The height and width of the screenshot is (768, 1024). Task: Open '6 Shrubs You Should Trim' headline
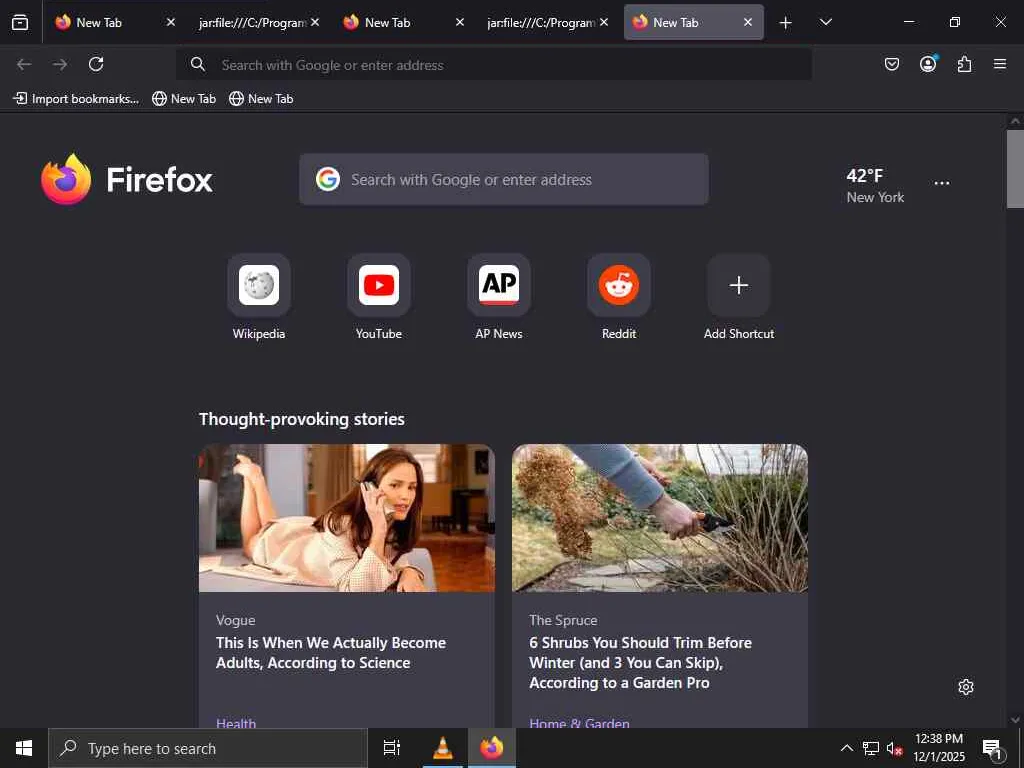pyautogui.click(x=641, y=662)
